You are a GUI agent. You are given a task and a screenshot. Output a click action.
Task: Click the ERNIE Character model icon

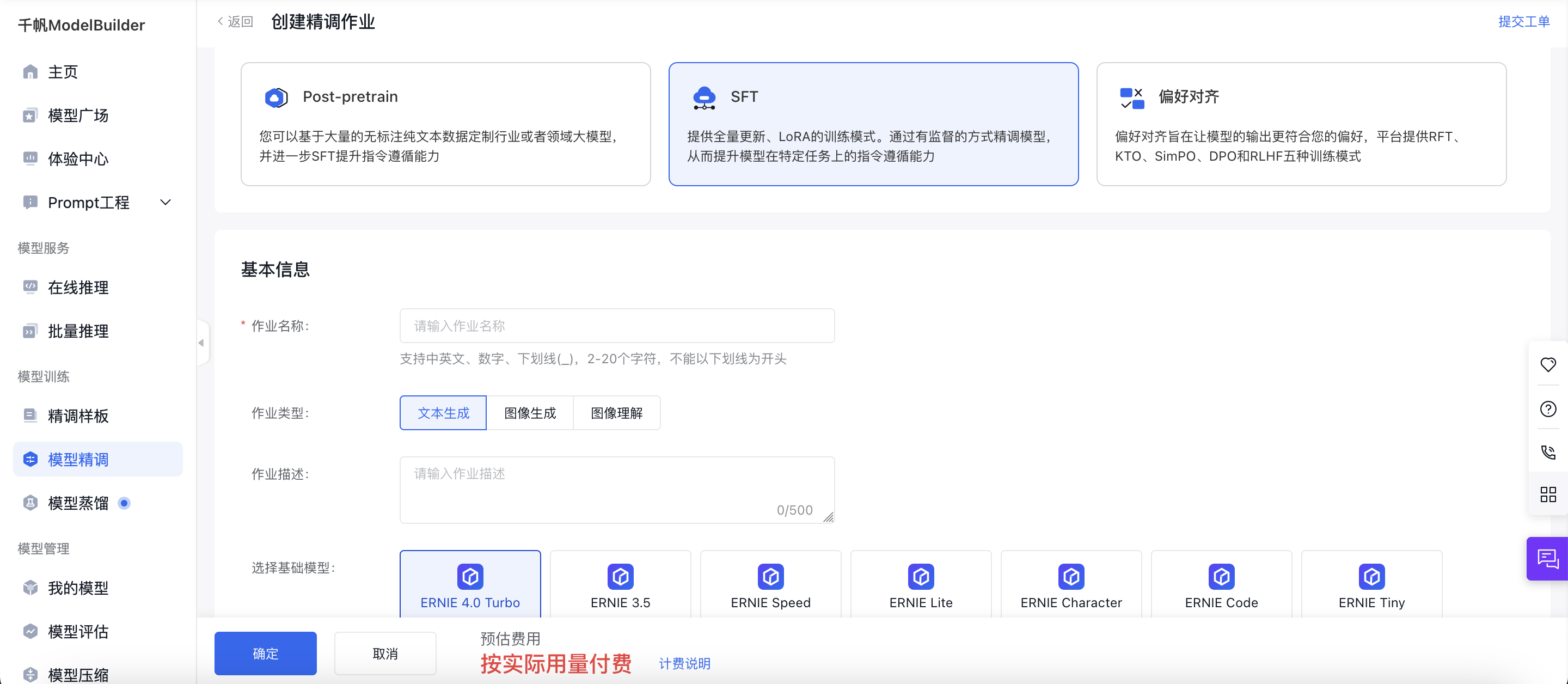[x=1071, y=576]
